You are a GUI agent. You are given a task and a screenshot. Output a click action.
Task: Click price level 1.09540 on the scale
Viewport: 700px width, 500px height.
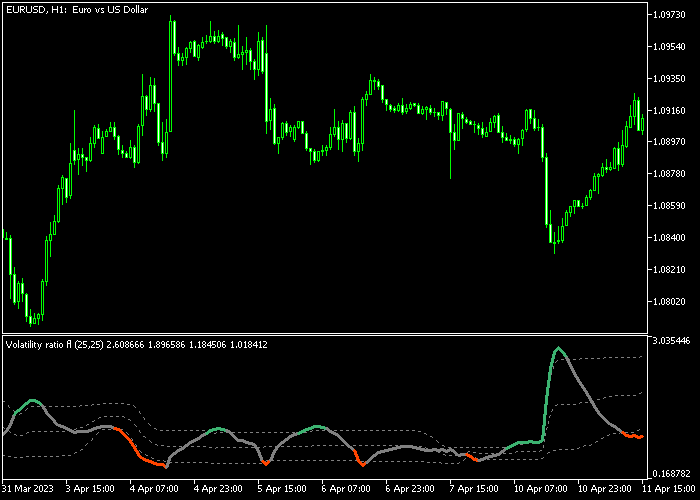(x=669, y=46)
